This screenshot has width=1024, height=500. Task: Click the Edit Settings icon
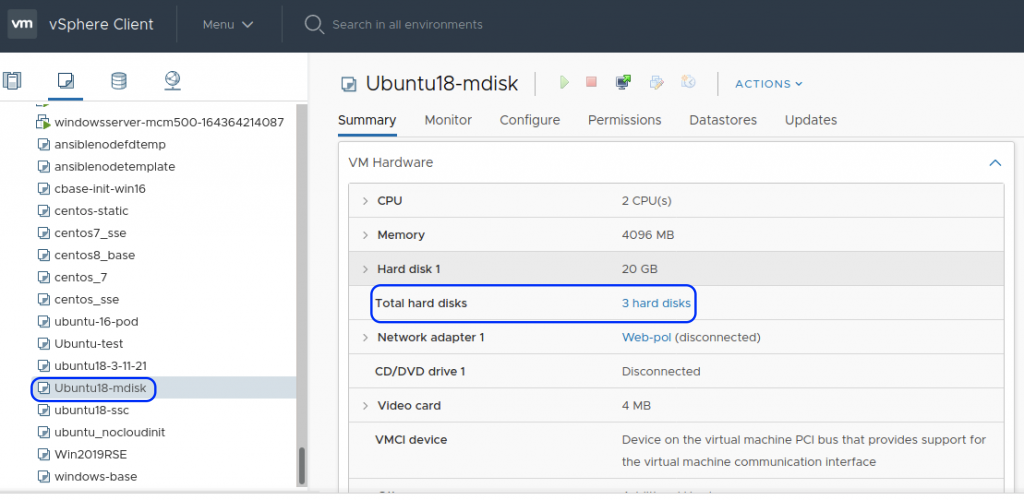coord(657,83)
